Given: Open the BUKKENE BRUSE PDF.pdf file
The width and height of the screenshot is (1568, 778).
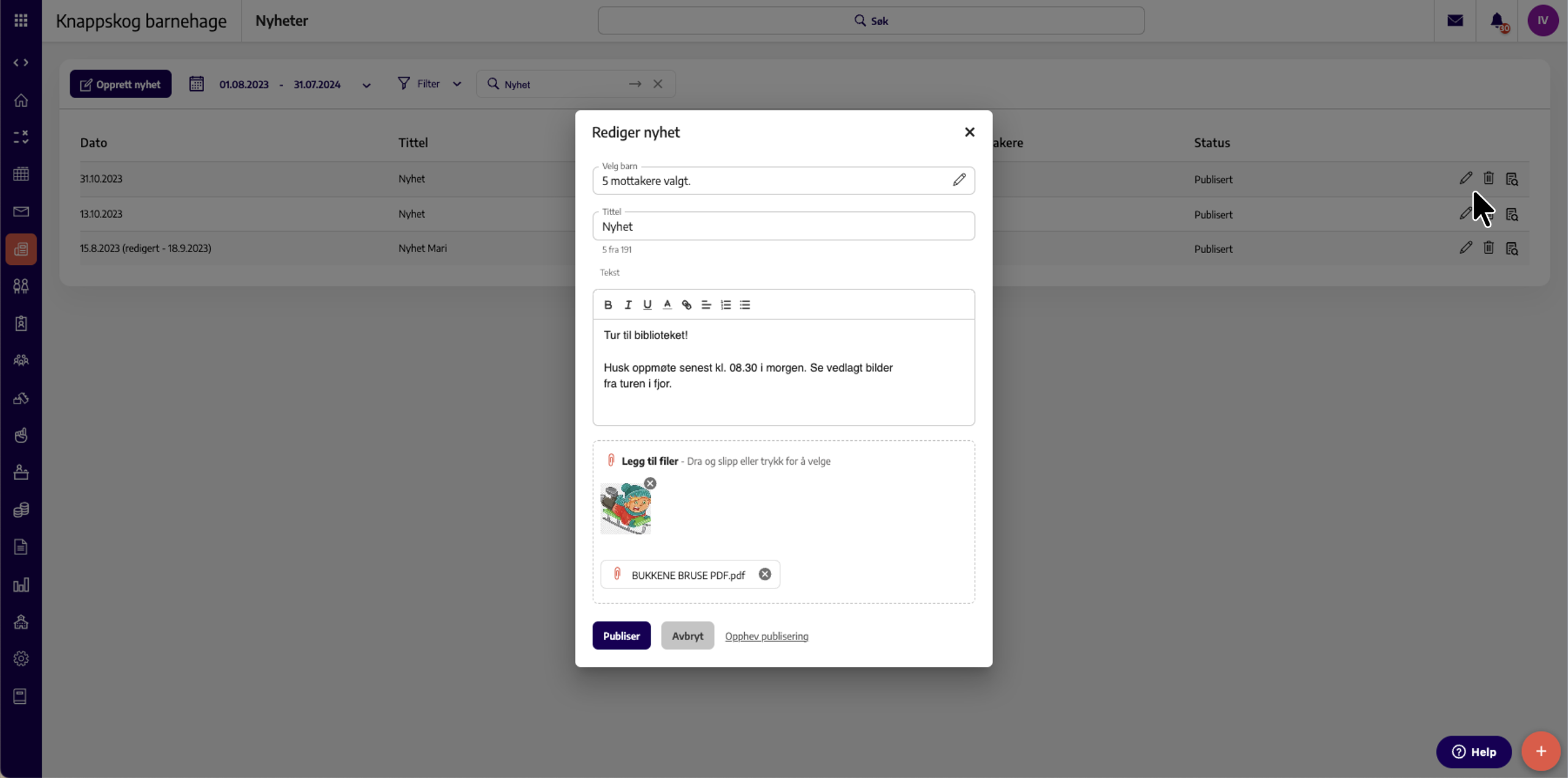Looking at the screenshot, I should [x=688, y=575].
